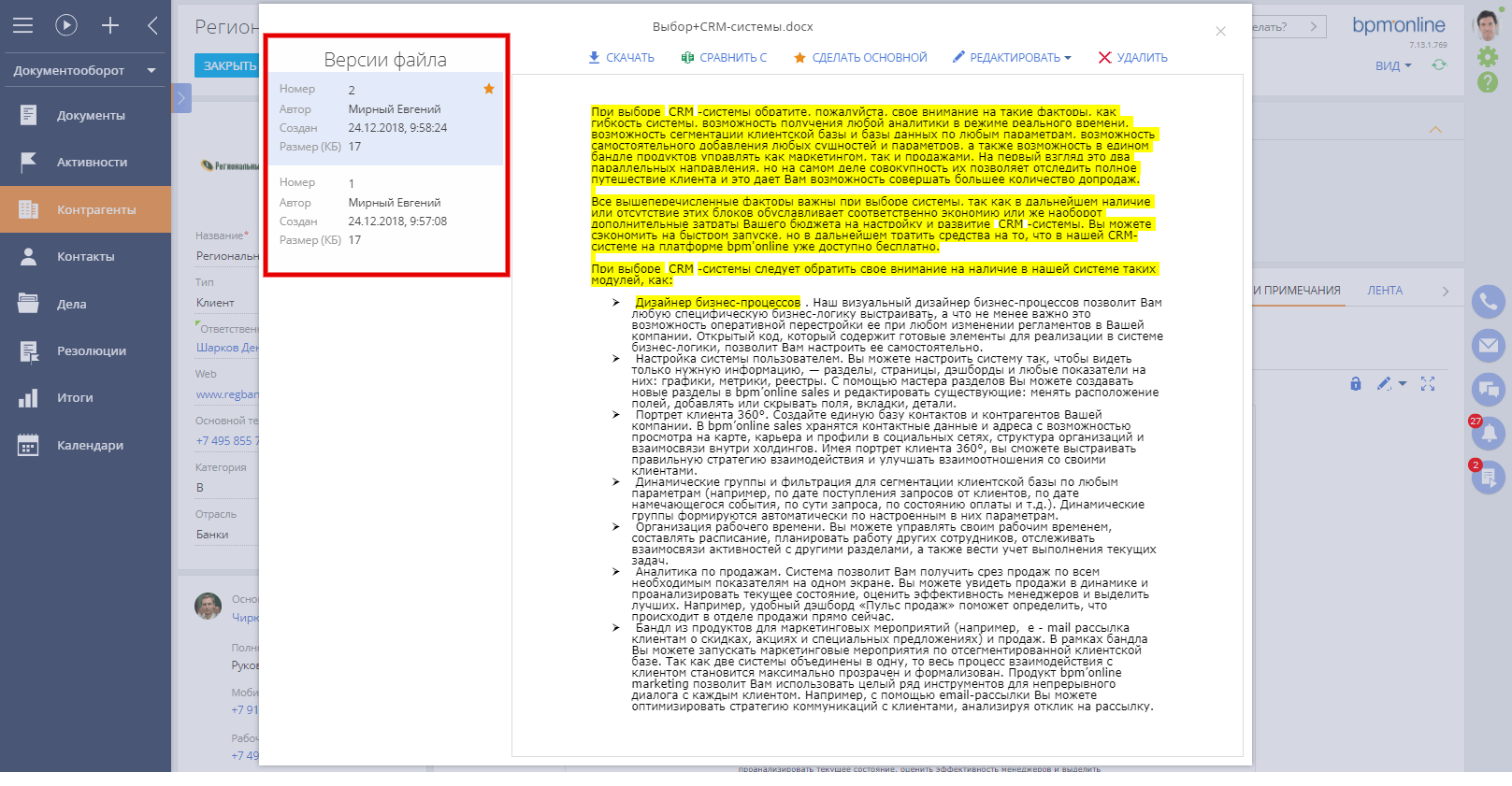The height and width of the screenshot is (786, 1512).
Task: Click the Контакты person icon
Action: [28, 256]
